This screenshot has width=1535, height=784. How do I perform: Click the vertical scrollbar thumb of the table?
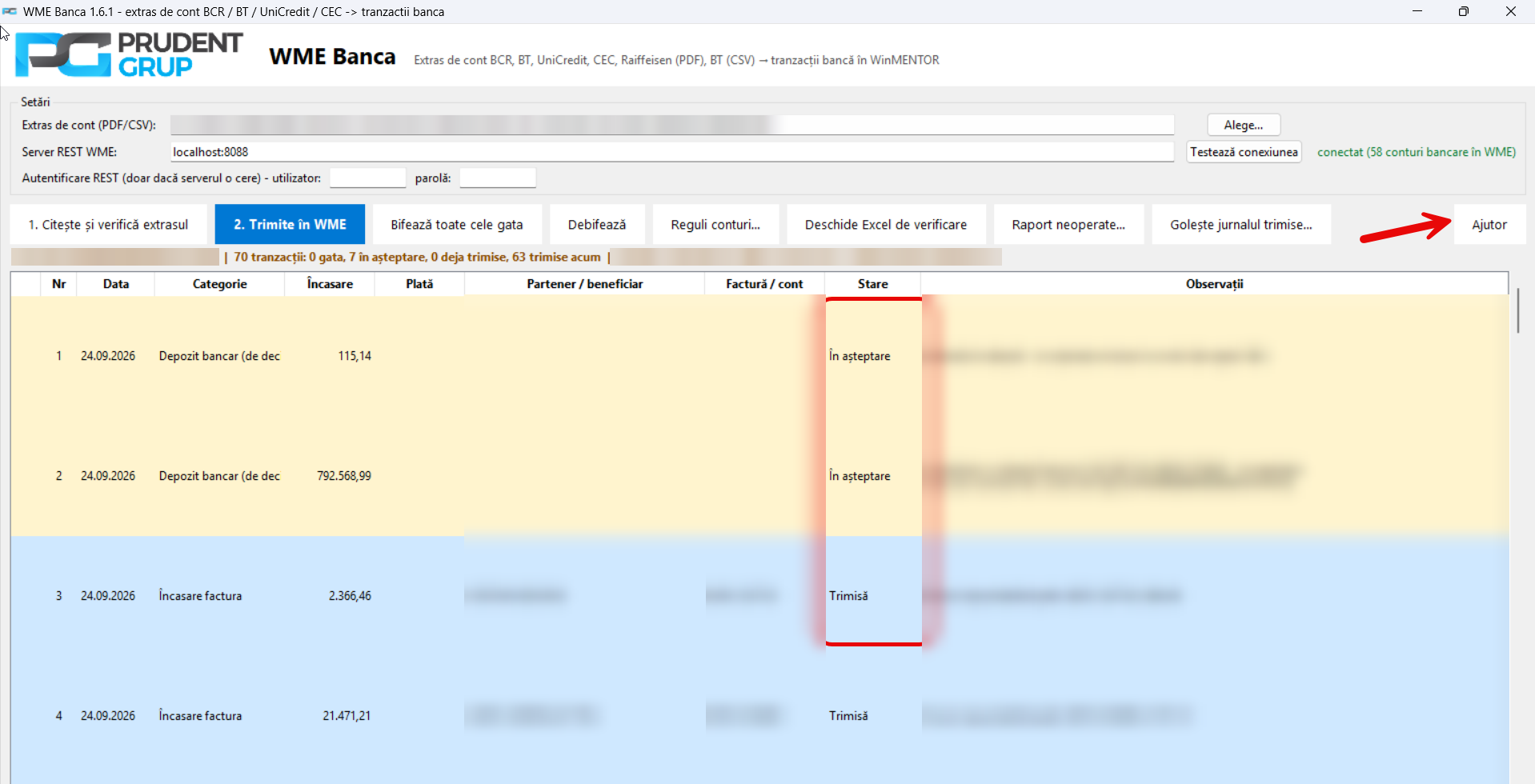click(1517, 310)
